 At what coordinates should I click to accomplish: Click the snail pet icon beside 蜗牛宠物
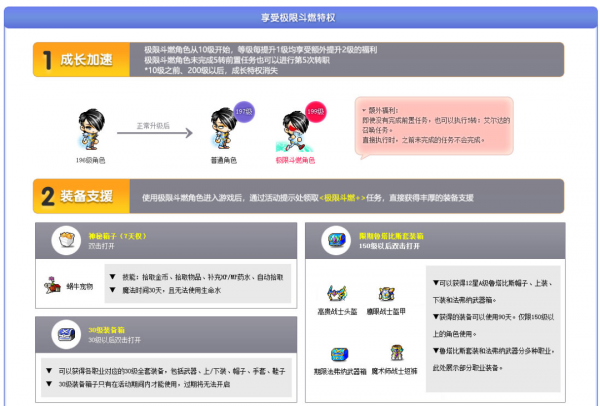pyautogui.click(x=52, y=285)
